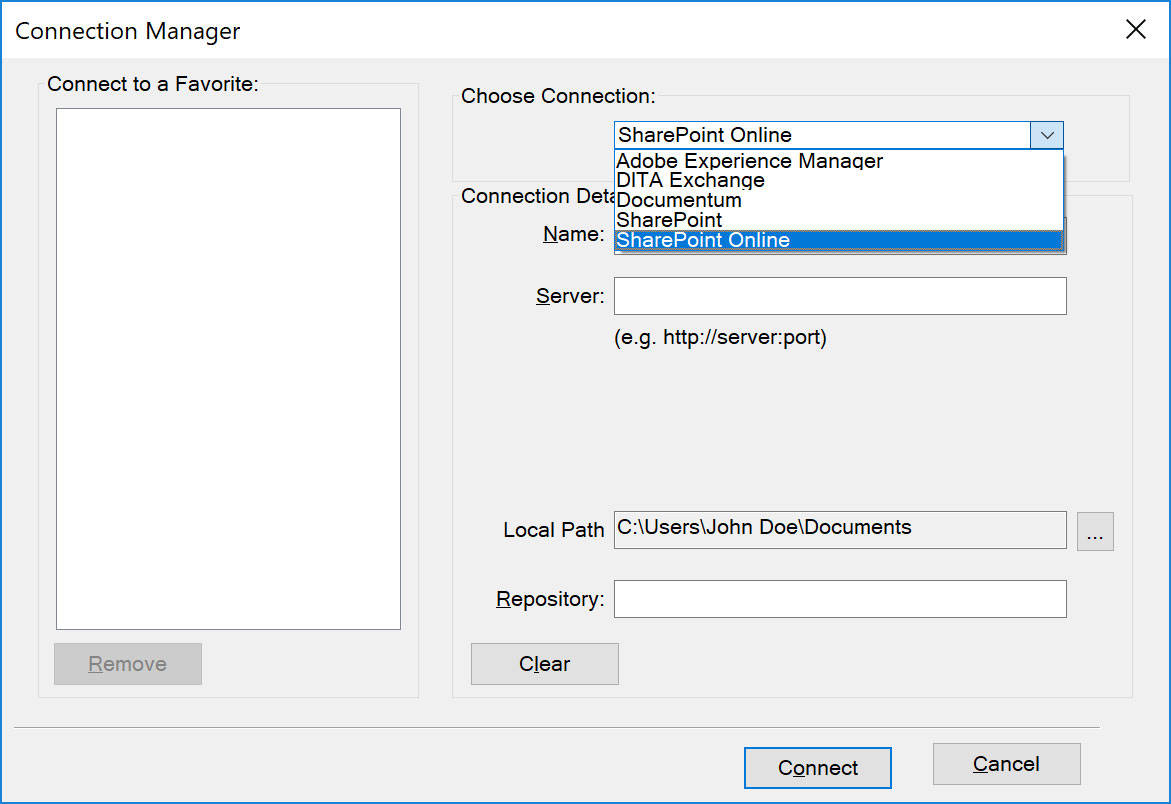
Task: Close the Connection Manager dialog
Action: (1135, 29)
